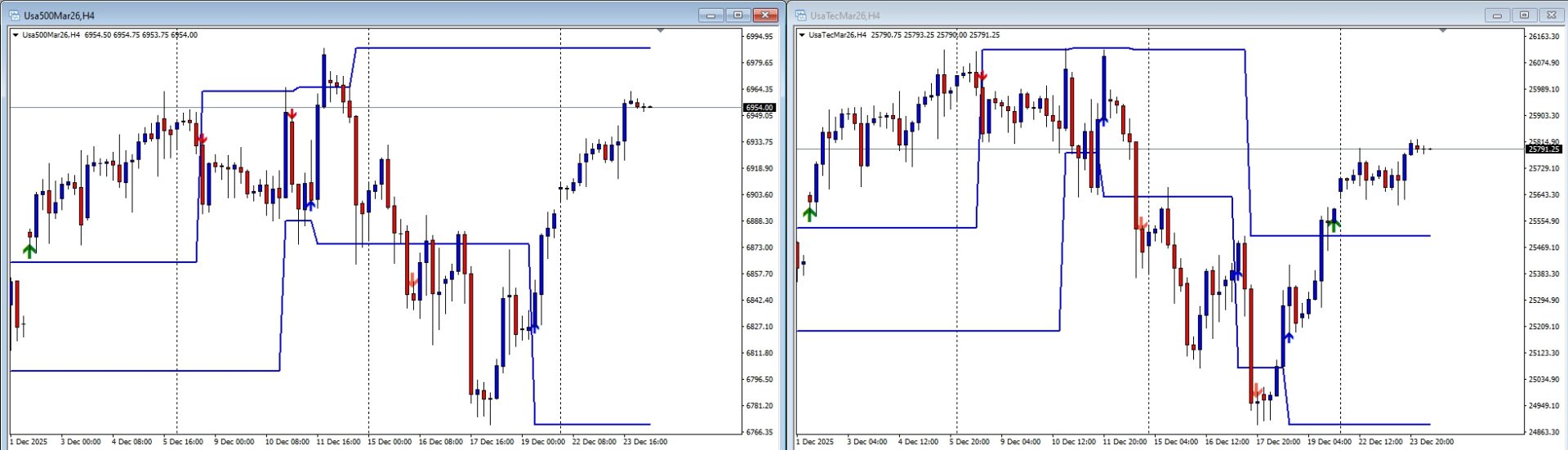Minimize the Usa500Mar26 chart window
This screenshot has height=450, width=1568.
coord(711,16)
